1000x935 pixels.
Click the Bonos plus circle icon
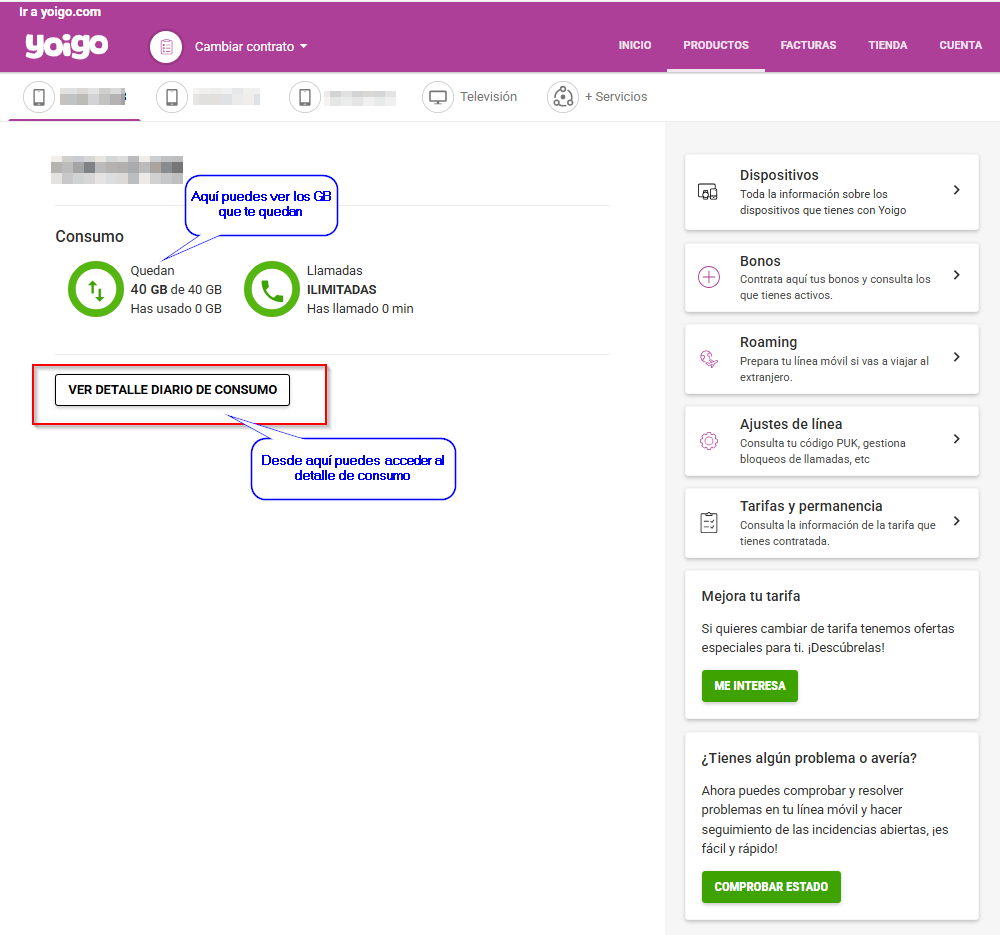[x=709, y=277]
